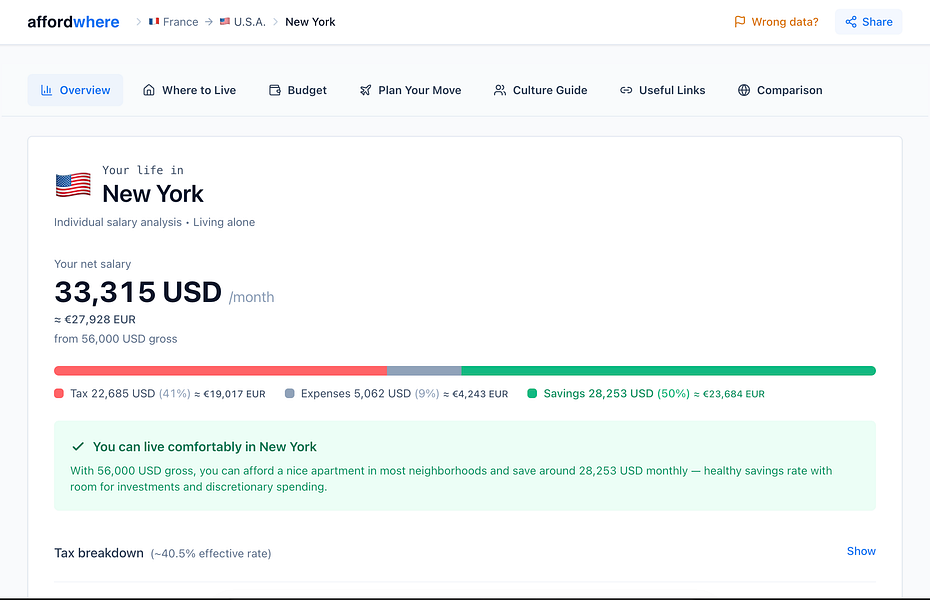The width and height of the screenshot is (930, 600).
Task: Click the US flag icon in breadcrumb
Action: [225, 21]
